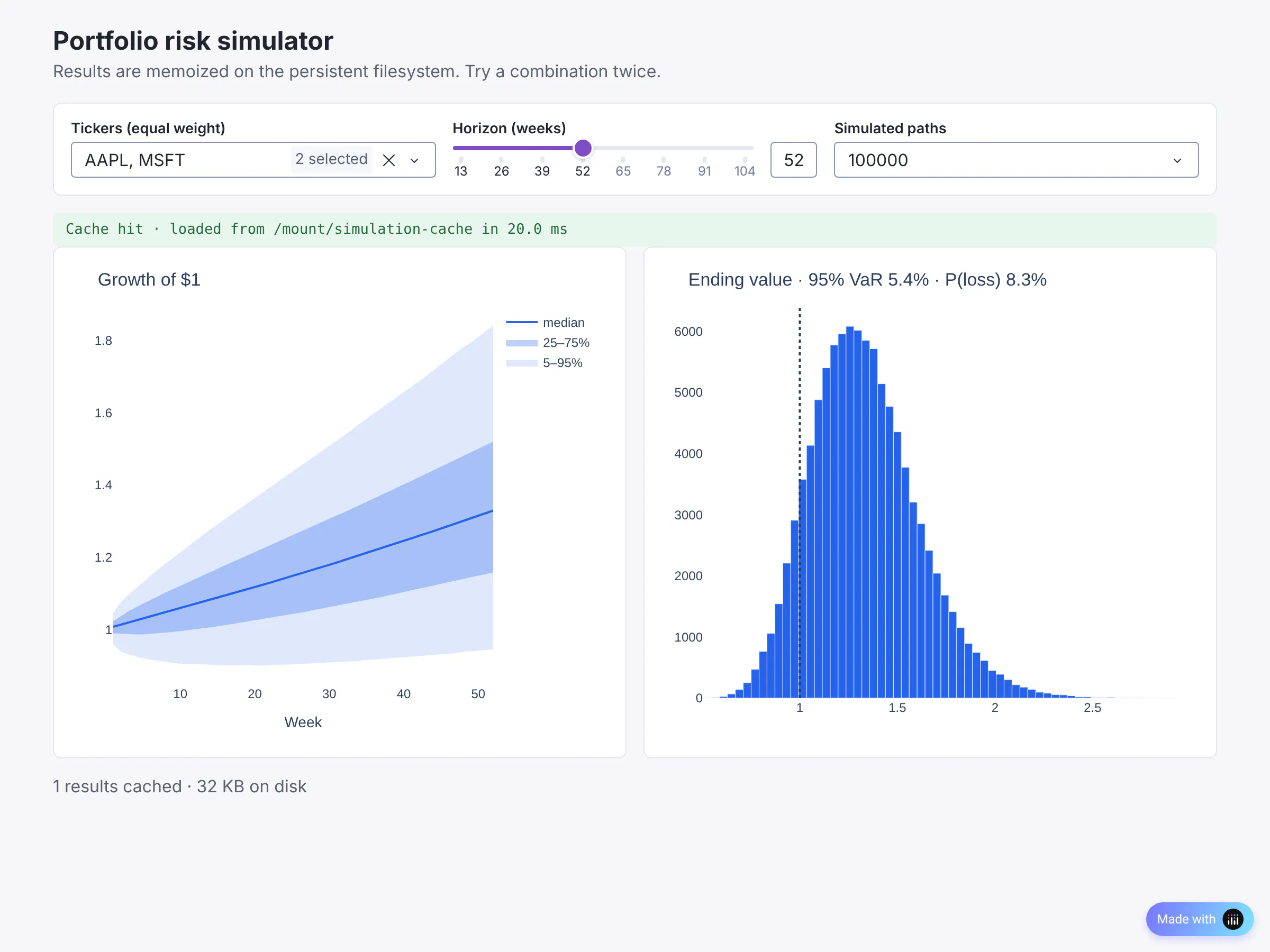
Task: Set horizon to the 13 weeks tick
Action: click(460, 170)
